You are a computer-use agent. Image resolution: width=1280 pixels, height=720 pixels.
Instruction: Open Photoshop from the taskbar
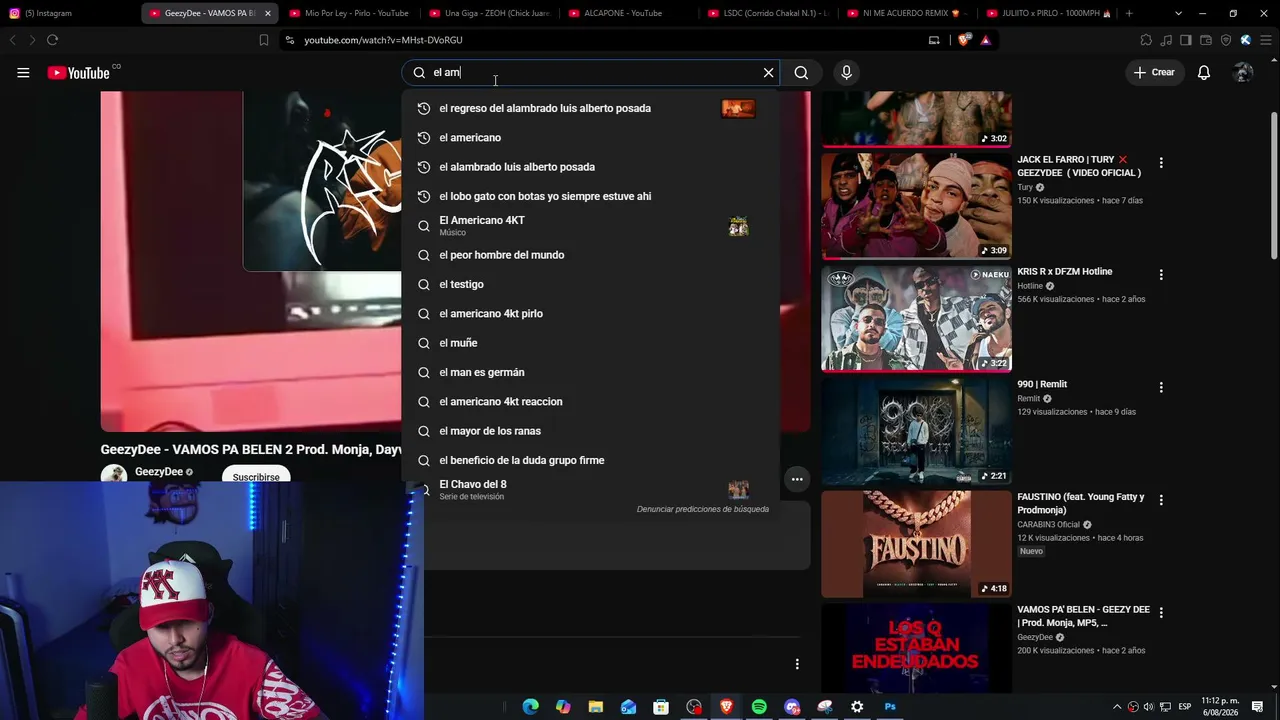point(890,707)
